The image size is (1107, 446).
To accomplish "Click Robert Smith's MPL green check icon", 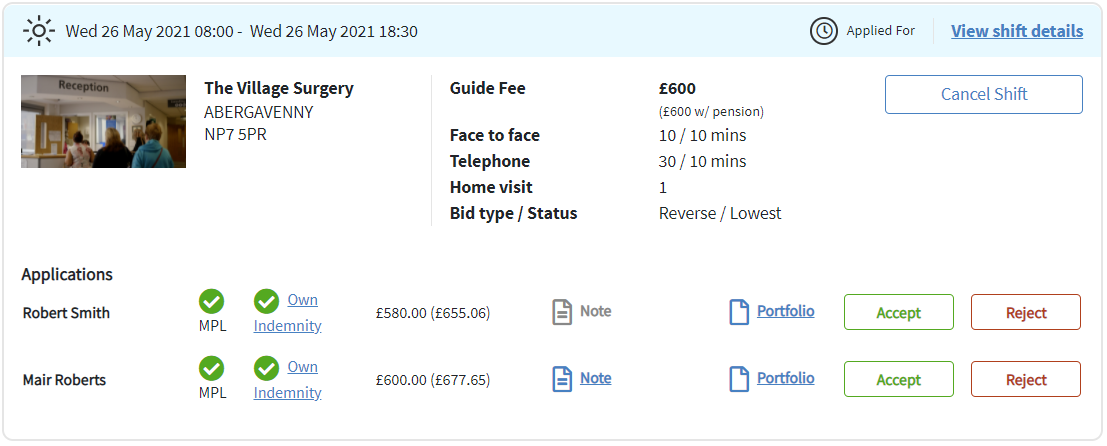I will (x=211, y=301).
